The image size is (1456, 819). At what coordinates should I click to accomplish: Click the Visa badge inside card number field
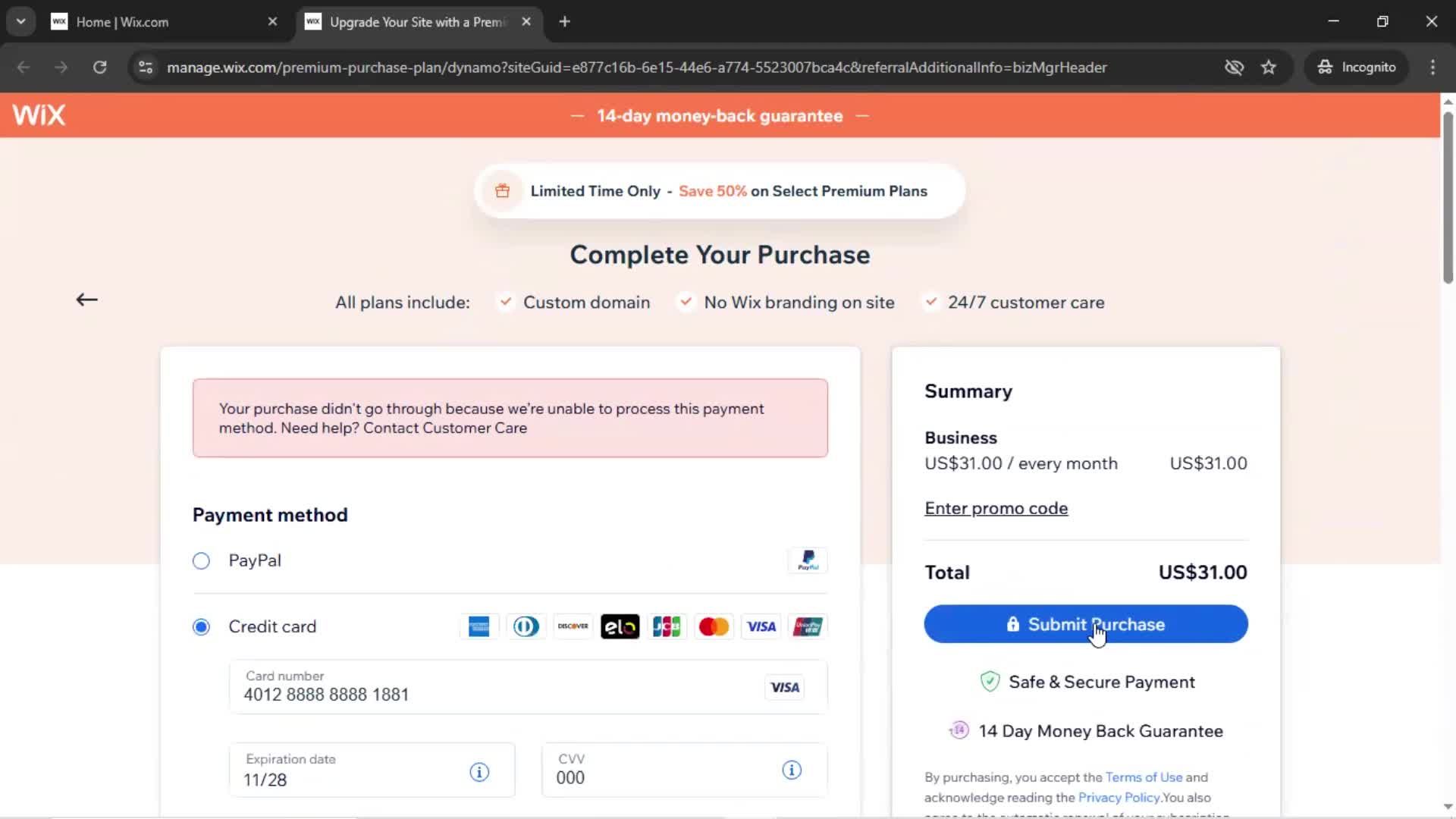click(x=785, y=687)
